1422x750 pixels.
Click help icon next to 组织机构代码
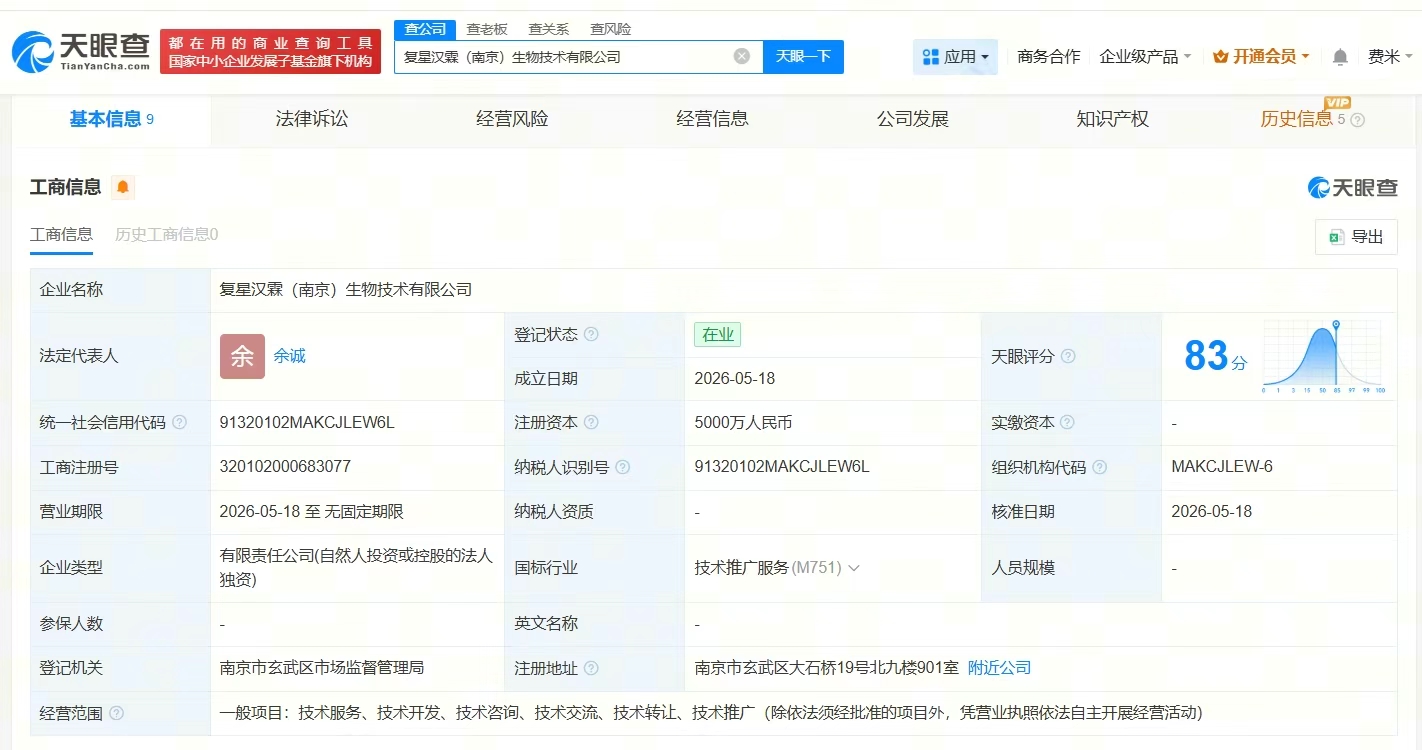pyautogui.click(x=1100, y=467)
